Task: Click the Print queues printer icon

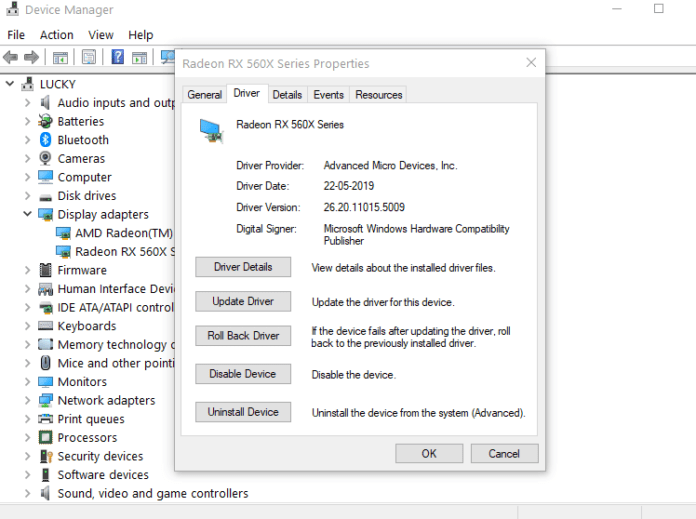Action: pos(45,419)
